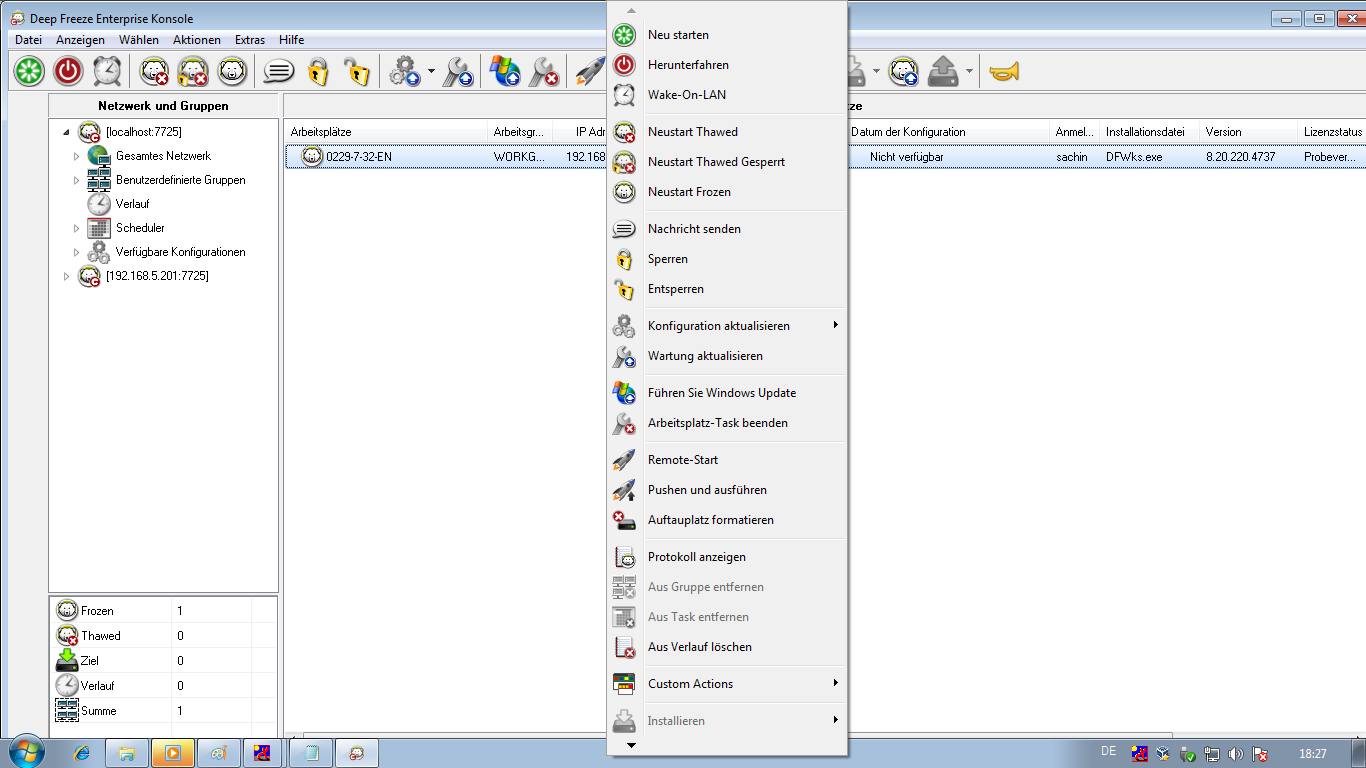Click the yellow trumpet toolbar icon

[x=1003, y=71]
